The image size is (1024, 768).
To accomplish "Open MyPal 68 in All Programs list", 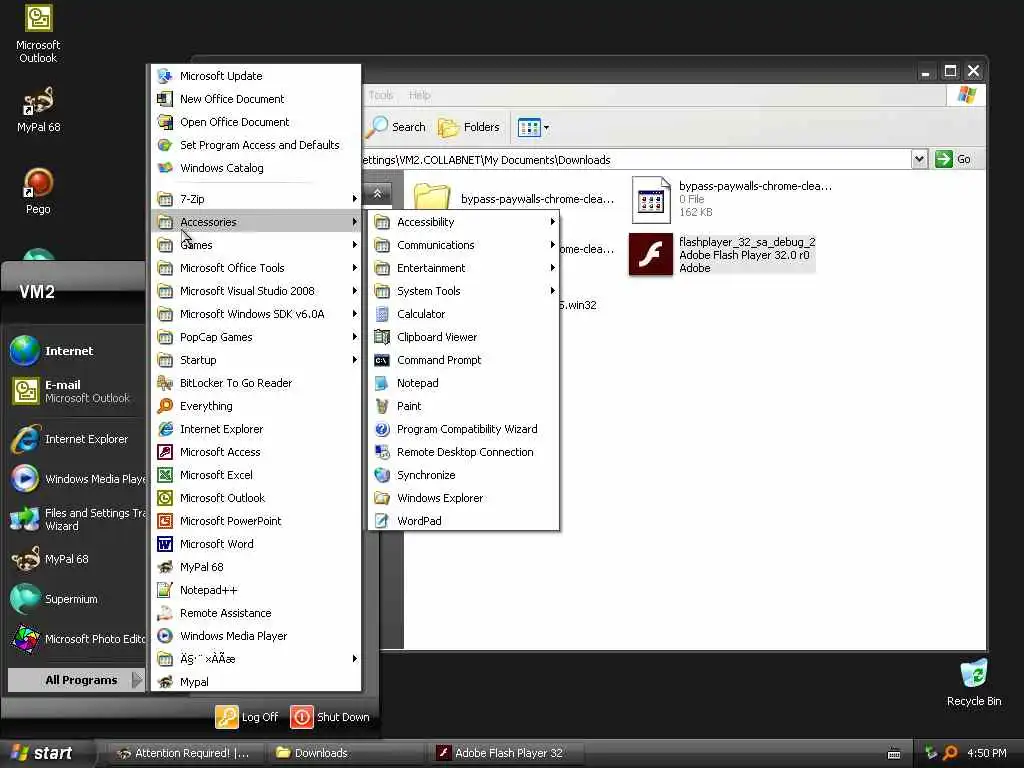I will point(256,567).
